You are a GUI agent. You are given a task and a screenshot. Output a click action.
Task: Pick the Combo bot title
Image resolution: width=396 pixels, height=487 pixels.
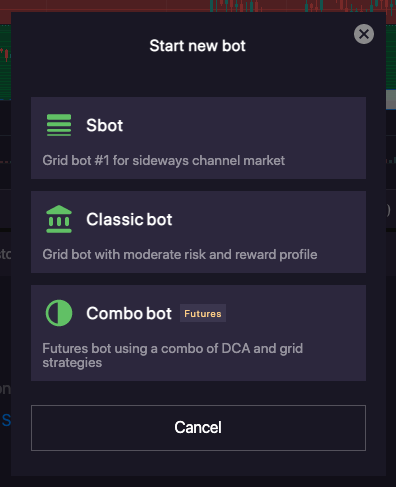(129, 313)
